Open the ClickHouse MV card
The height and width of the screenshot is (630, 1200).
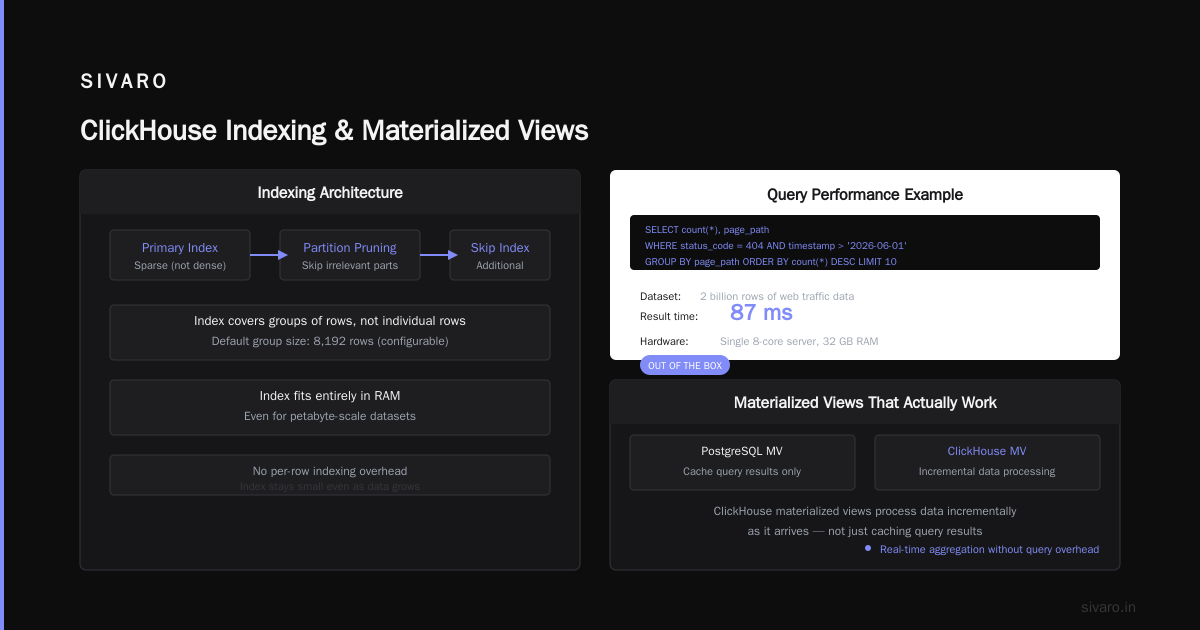987,462
